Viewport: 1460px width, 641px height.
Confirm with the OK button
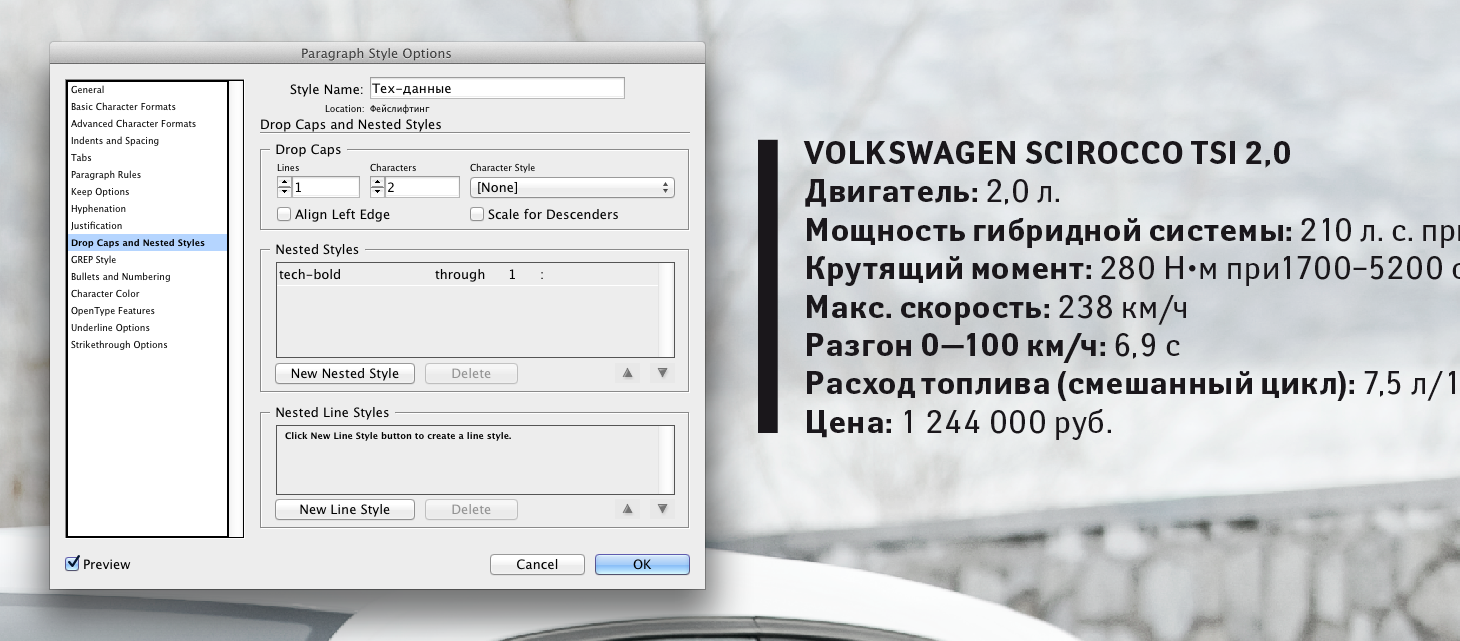(642, 564)
